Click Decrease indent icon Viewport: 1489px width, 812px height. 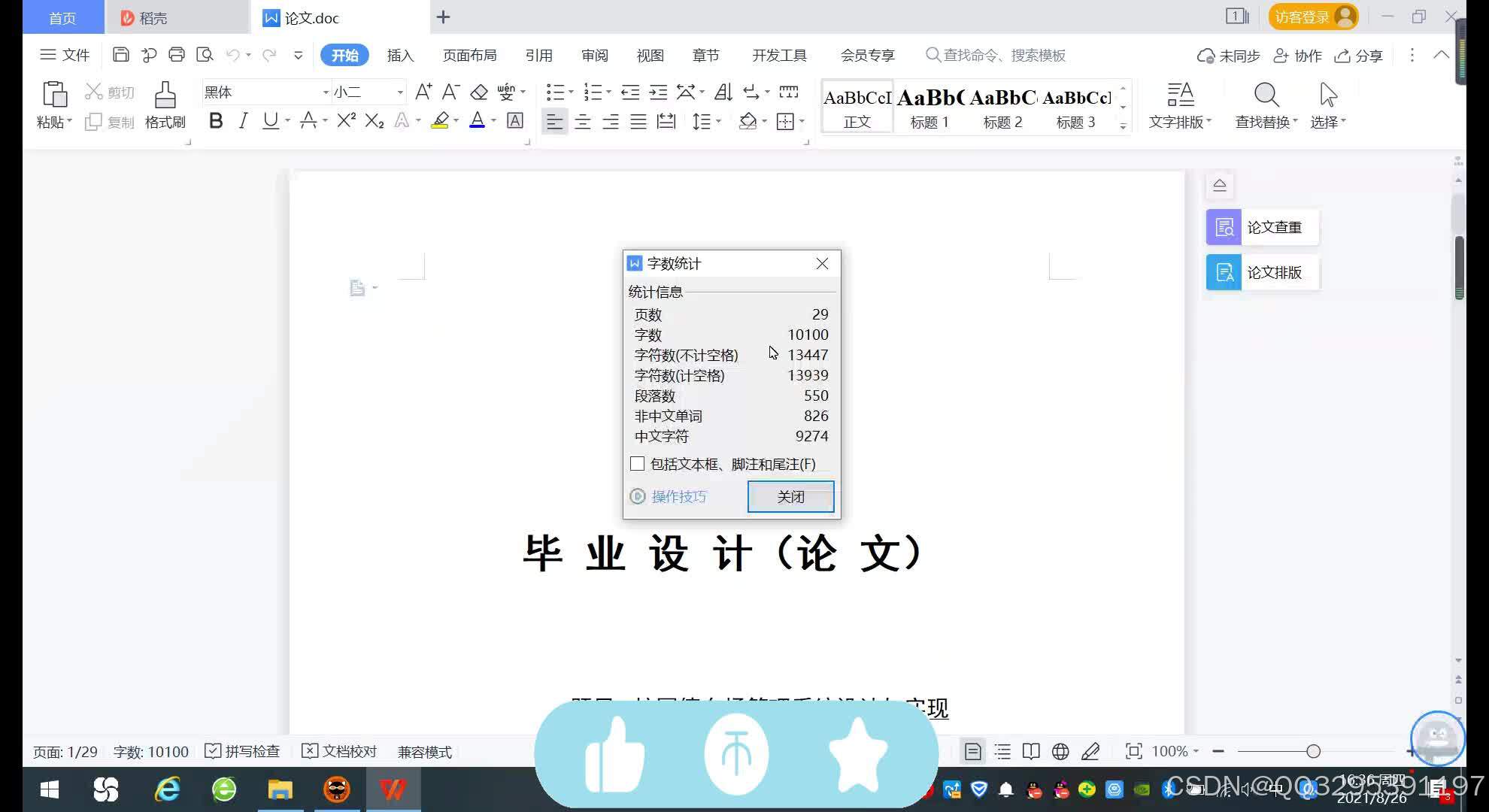pyautogui.click(x=630, y=92)
